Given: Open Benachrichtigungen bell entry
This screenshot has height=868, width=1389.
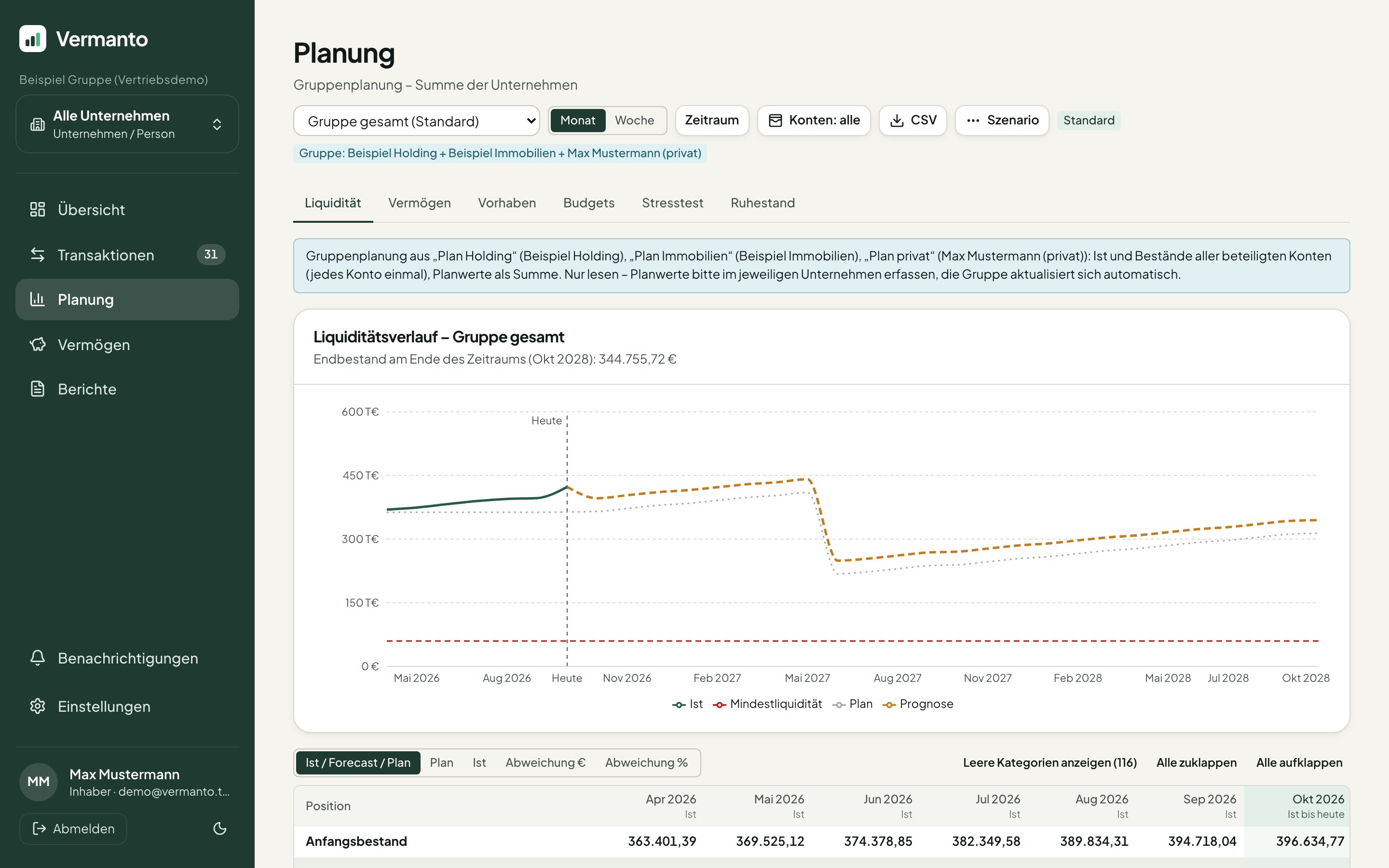Looking at the screenshot, I should click(x=127, y=658).
